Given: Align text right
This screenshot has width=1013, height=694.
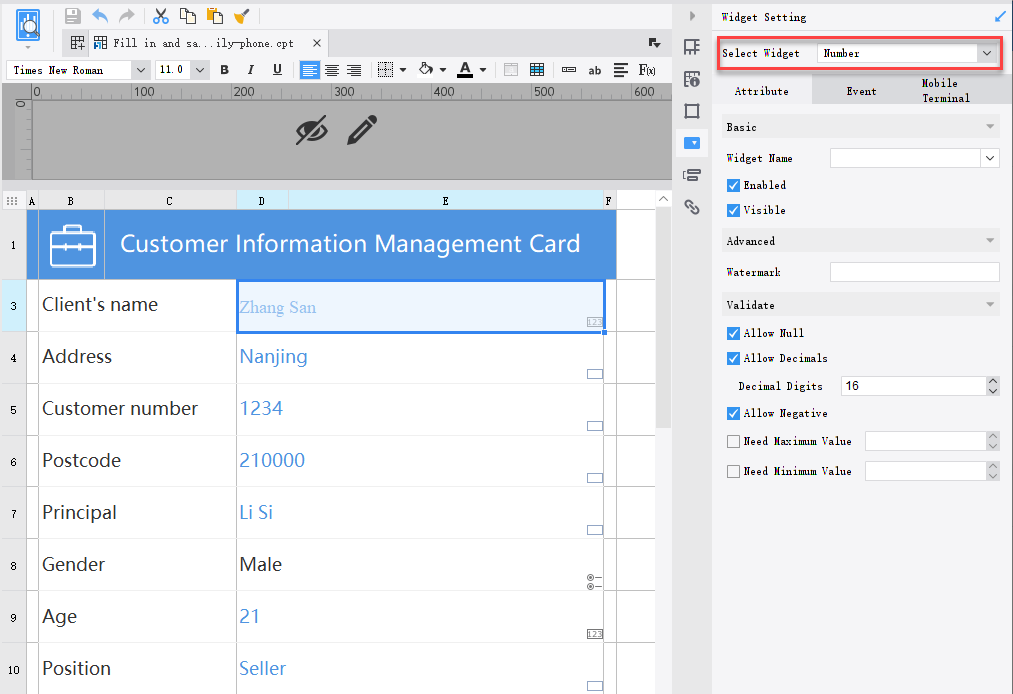Looking at the screenshot, I should pos(354,70).
